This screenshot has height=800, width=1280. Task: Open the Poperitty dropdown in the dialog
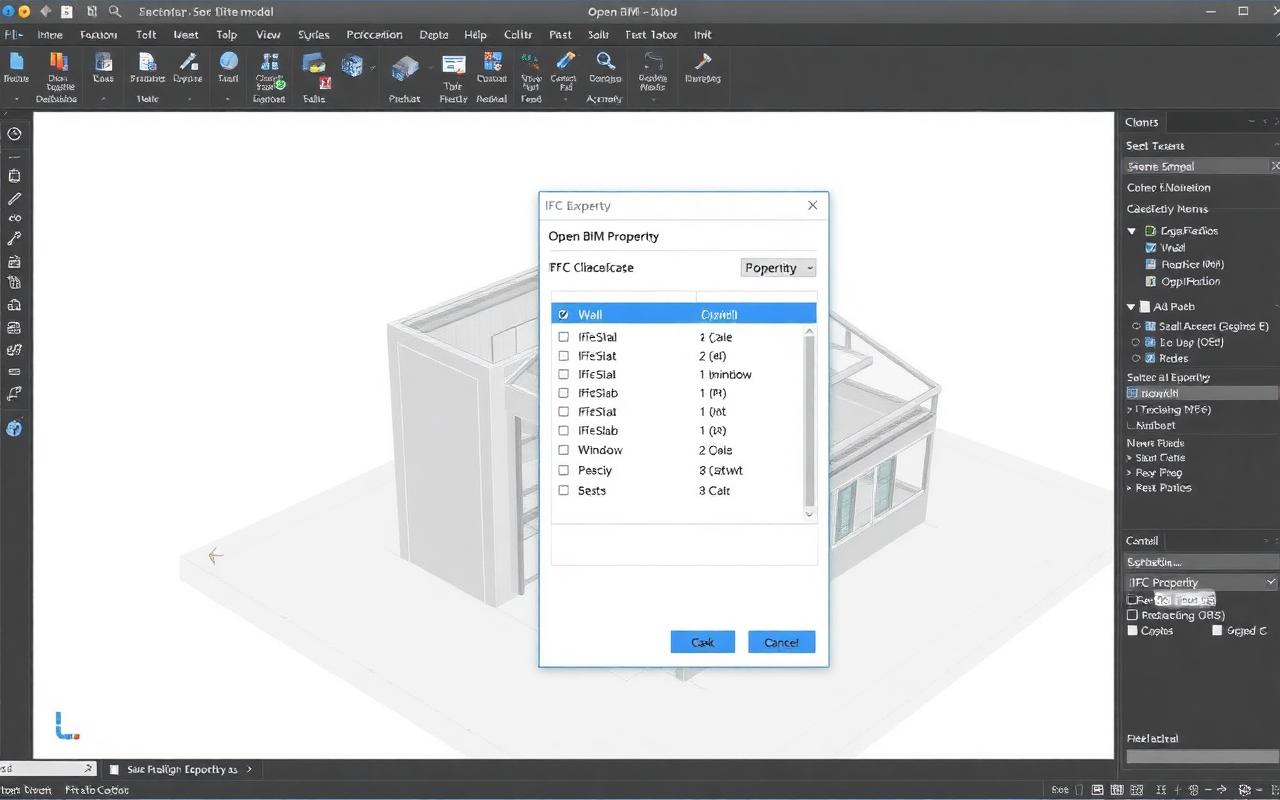(x=778, y=268)
